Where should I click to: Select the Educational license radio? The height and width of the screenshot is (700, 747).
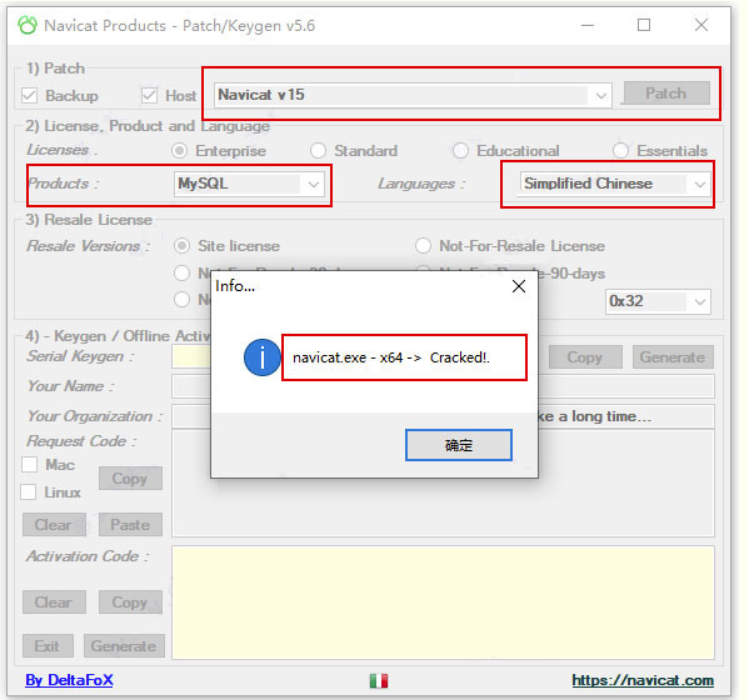pyautogui.click(x=460, y=151)
